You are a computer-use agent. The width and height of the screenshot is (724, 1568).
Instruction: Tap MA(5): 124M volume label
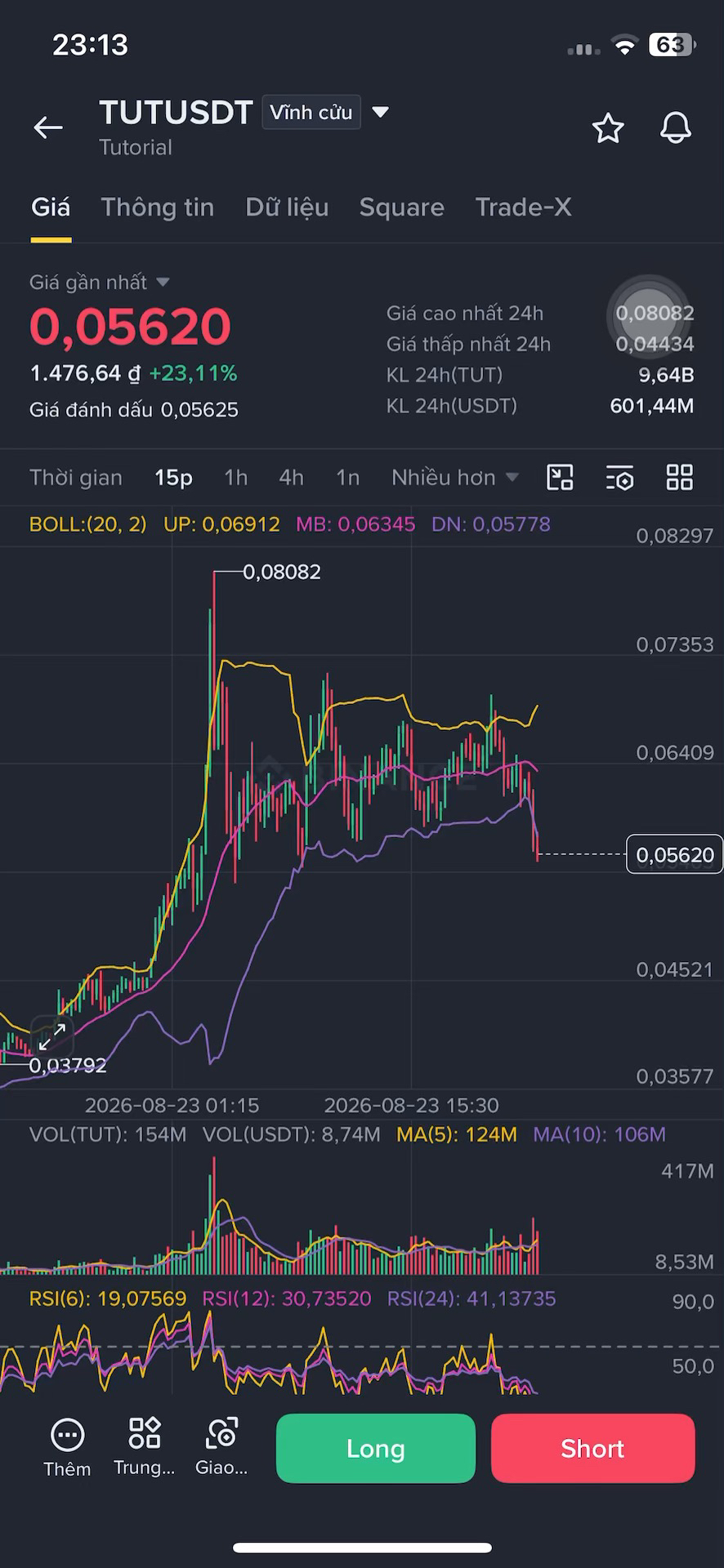(457, 1134)
